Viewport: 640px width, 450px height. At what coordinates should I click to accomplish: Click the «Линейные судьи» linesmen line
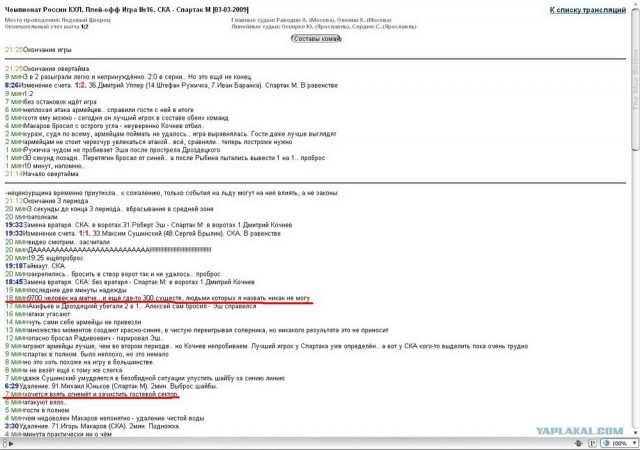pyautogui.click(x=324, y=27)
